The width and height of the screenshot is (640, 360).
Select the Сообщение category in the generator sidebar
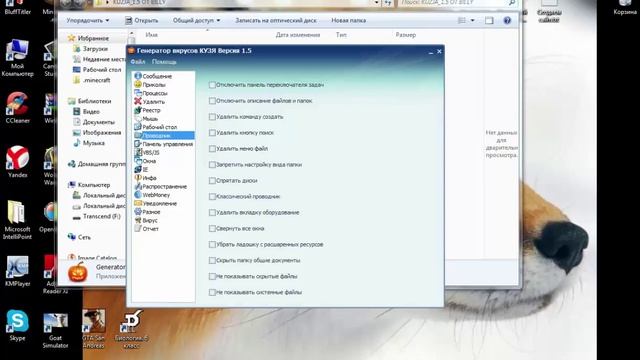(x=153, y=76)
